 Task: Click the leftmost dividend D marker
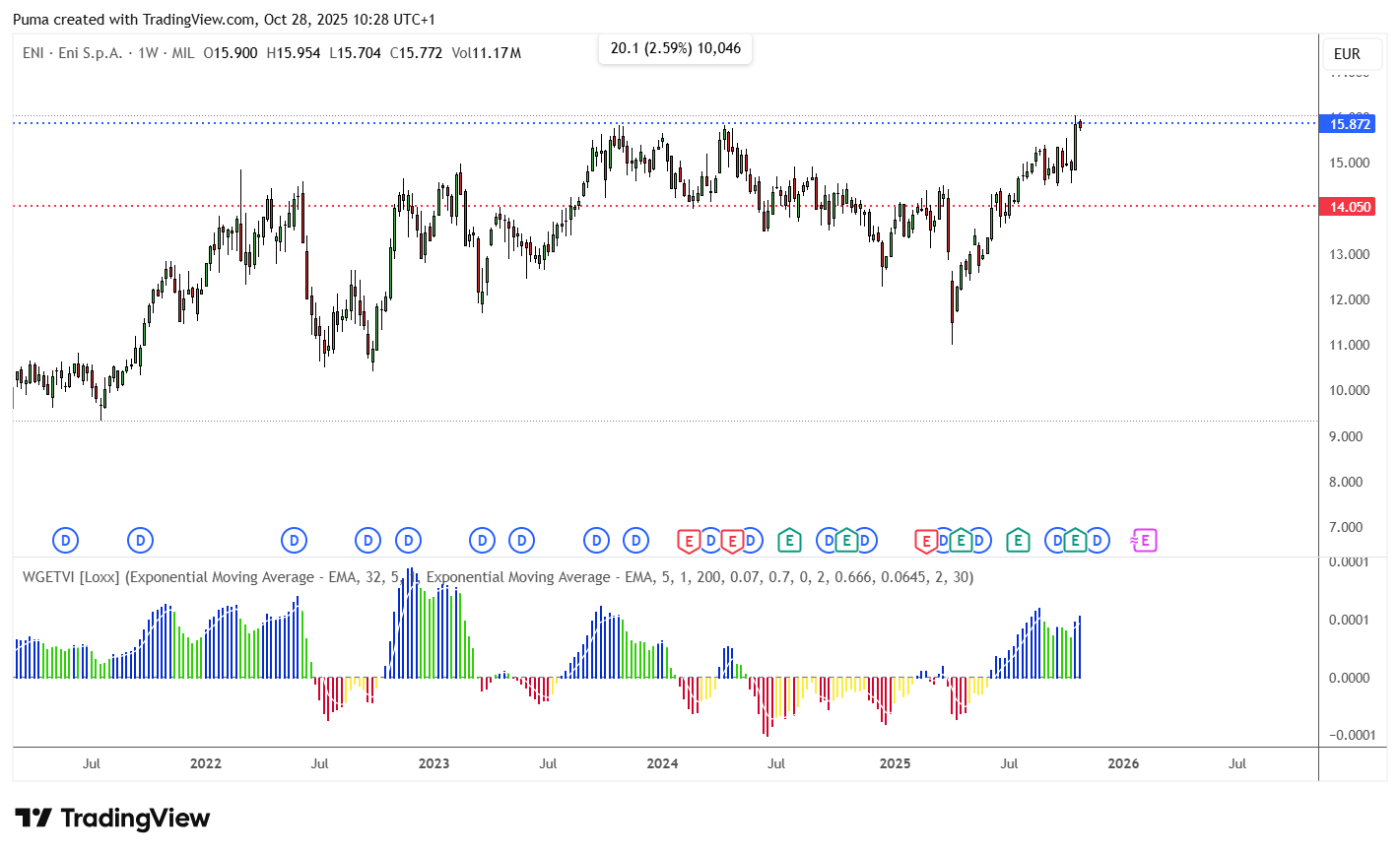click(x=65, y=540)
